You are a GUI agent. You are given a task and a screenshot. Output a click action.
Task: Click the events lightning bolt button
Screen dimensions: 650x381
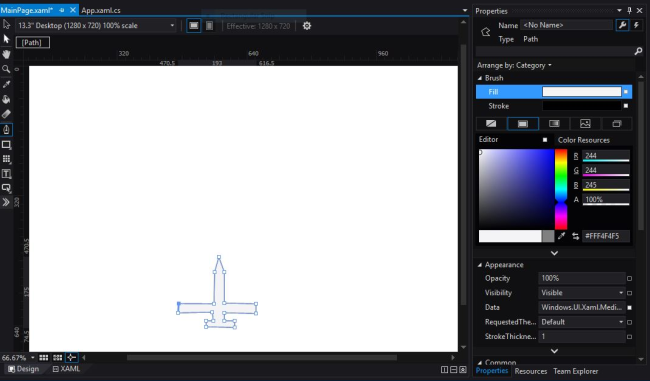point(636,25)
